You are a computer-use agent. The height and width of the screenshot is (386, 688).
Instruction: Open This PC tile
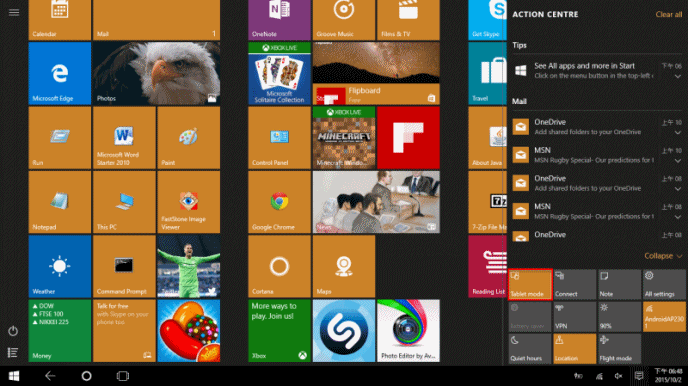[124, 202]
